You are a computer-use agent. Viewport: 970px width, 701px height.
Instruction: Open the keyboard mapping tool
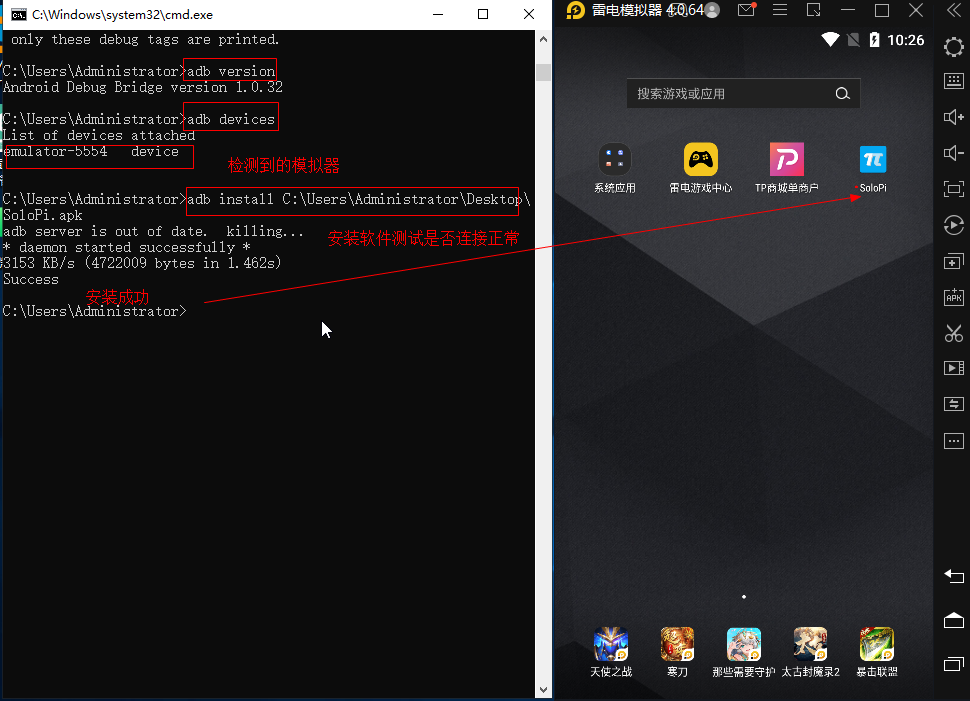click(953, 81)
